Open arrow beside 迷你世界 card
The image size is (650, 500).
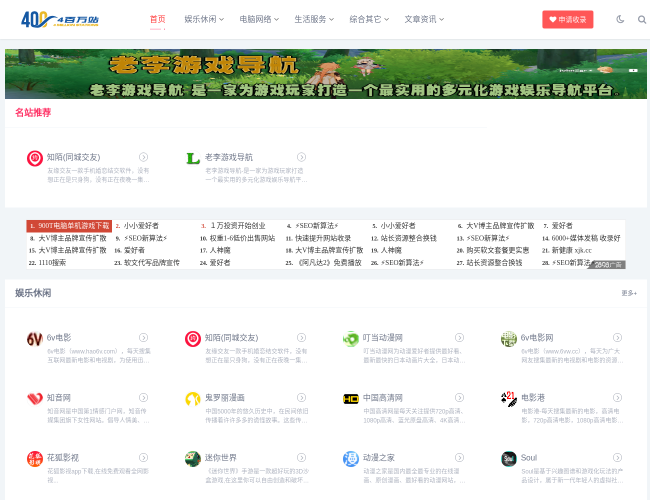point(301,457)
